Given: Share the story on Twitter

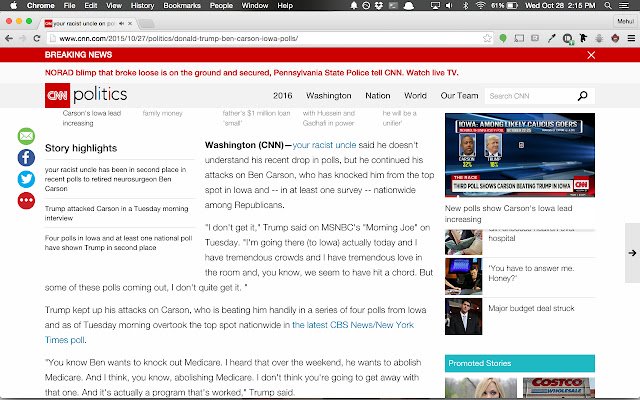Looking at the screenshot, I should (x=26, y=179).
